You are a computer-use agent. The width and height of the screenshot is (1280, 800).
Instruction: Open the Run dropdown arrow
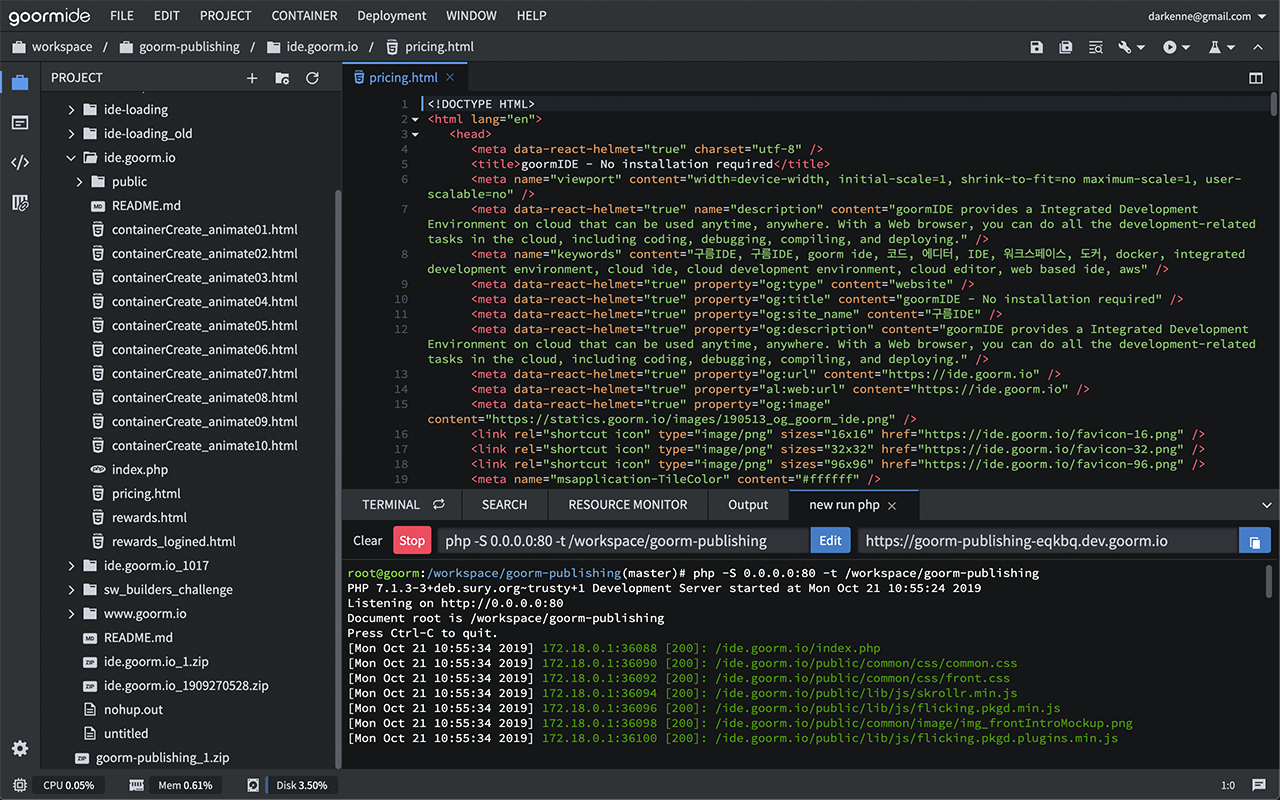coord(1185,46)
